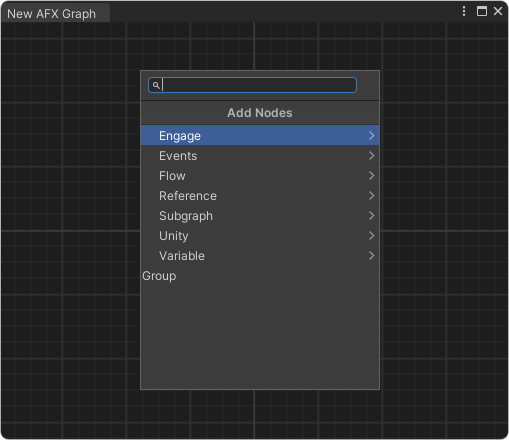Expand Subgraph using its chevron arrow
This screenshot has height=440, width=509.
coord(372,216)
